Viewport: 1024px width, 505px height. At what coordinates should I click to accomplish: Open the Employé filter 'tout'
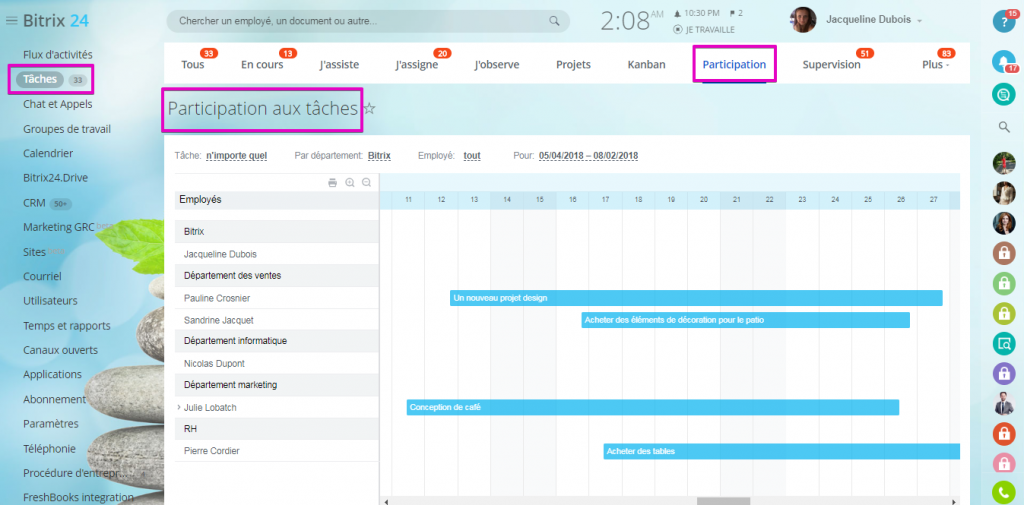point(472,155)
